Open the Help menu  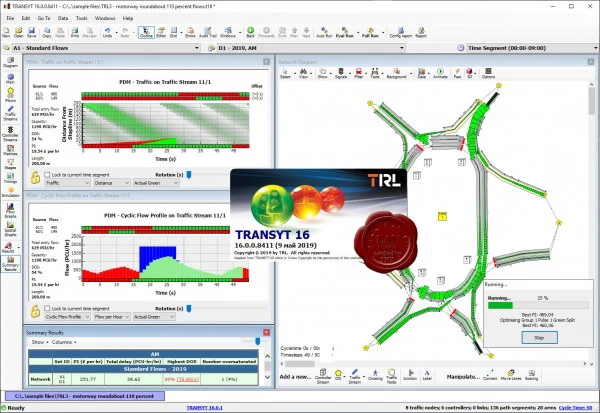[128, 18]
